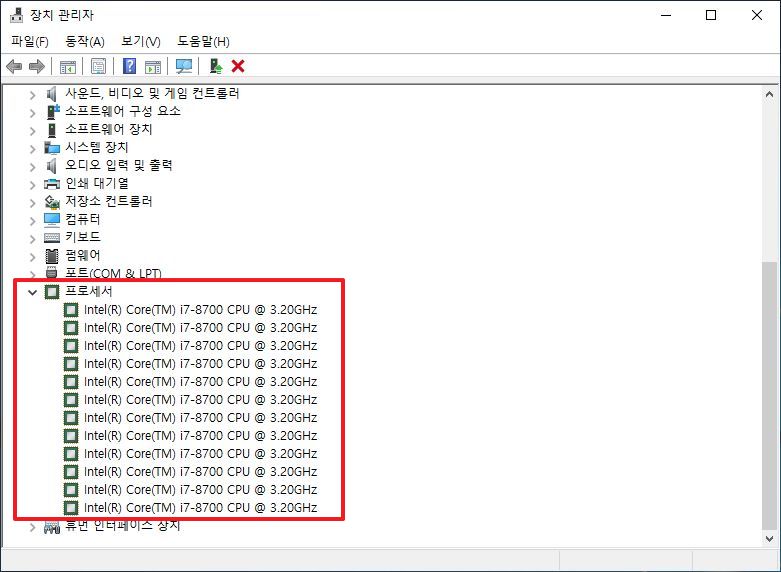Expand the 컴퓨터 node

tap(32, 220)
